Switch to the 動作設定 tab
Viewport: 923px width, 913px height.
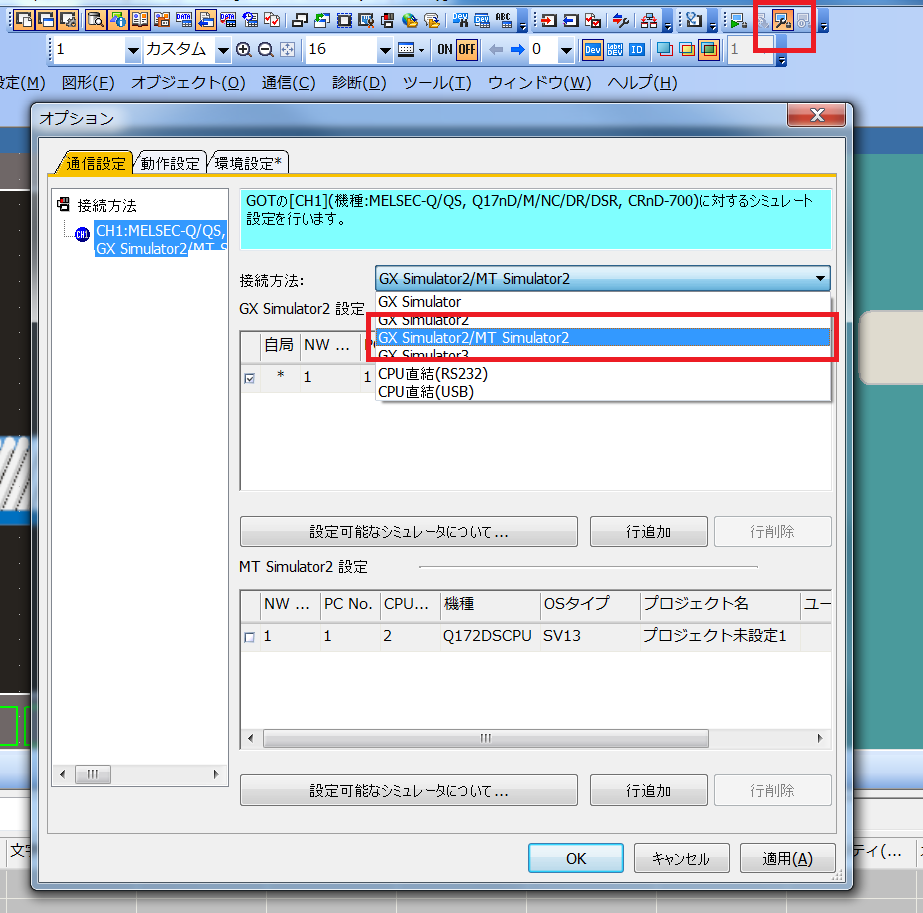(x=170, y=163)
